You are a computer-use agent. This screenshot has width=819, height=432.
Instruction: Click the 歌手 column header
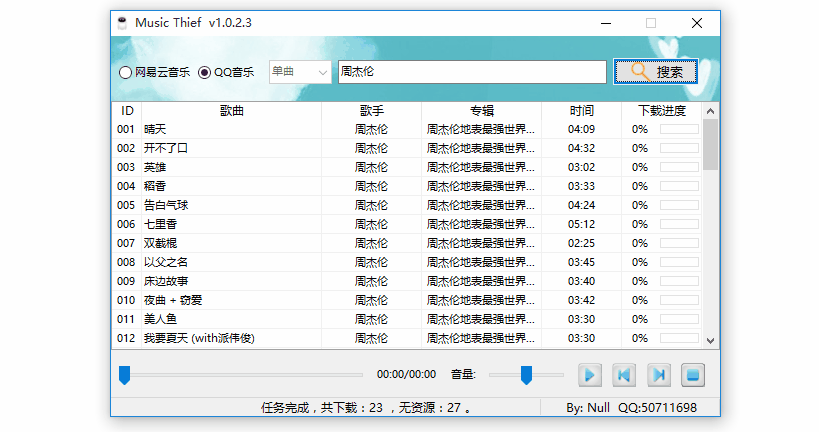pyautogui.click(x=371, y=111)
